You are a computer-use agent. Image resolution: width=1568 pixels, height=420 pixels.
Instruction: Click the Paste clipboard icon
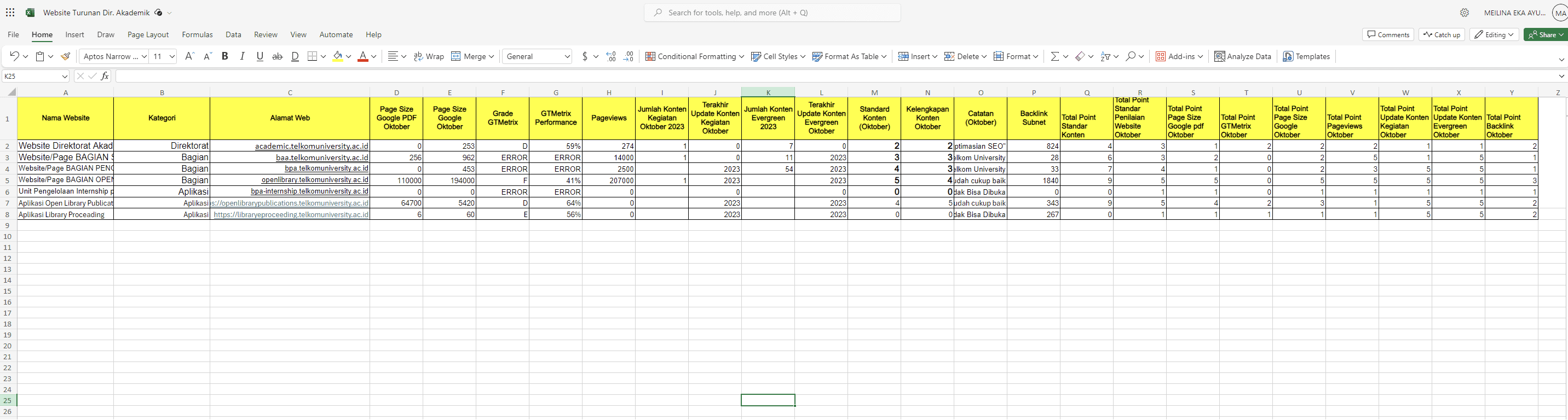[x=40, y=56]
